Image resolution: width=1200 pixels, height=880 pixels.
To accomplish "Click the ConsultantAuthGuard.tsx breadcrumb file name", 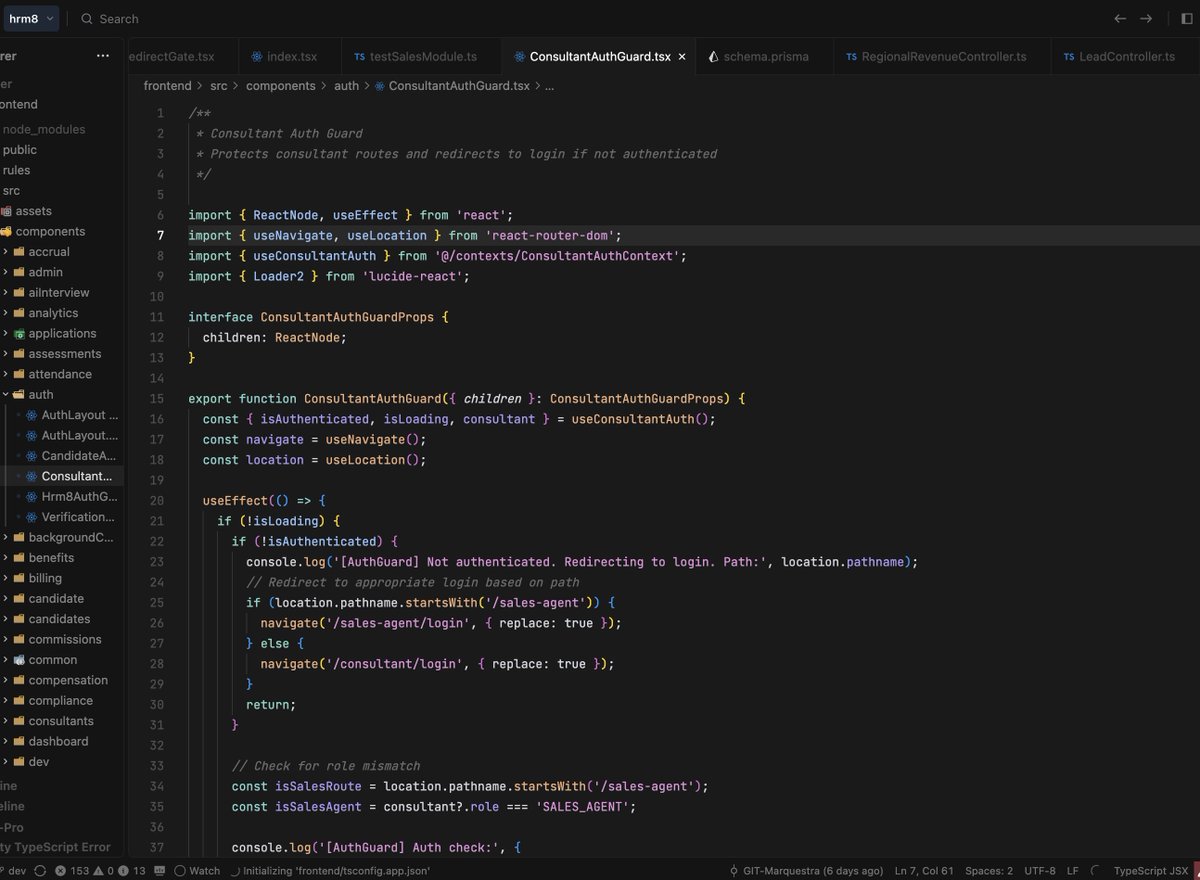I will 459,86.
